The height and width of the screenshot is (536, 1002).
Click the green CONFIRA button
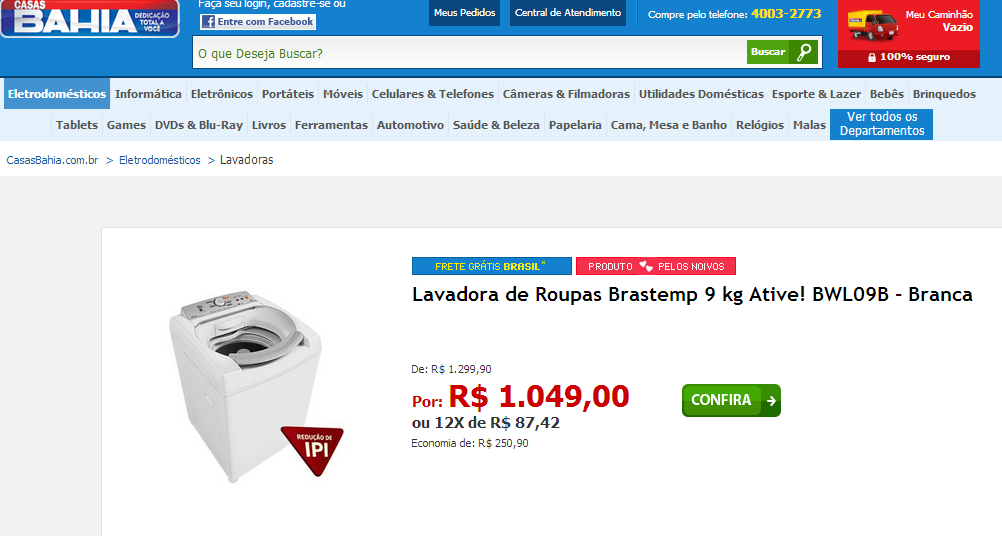pos(731,400)
